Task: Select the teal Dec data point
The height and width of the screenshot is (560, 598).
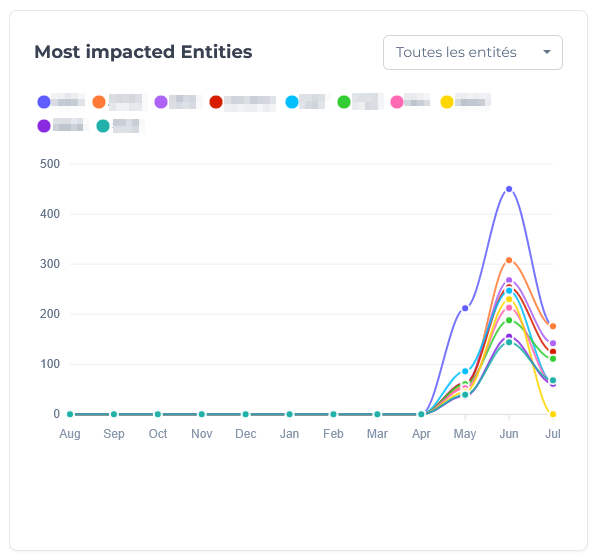Action: pos(246,414)
